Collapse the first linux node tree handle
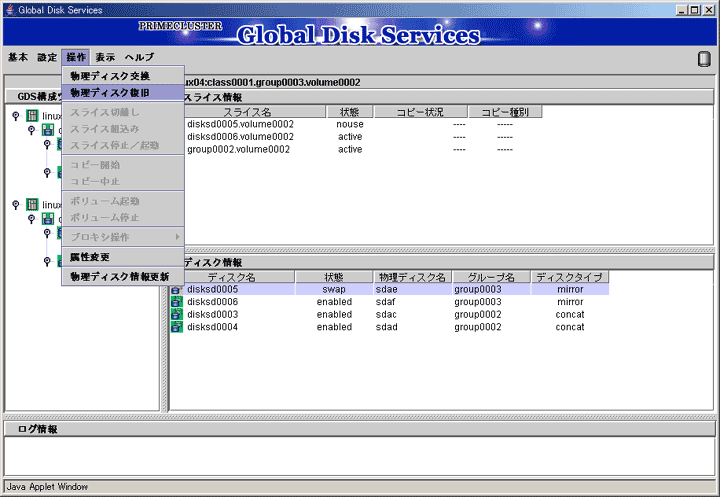 [x=16, y=116]
